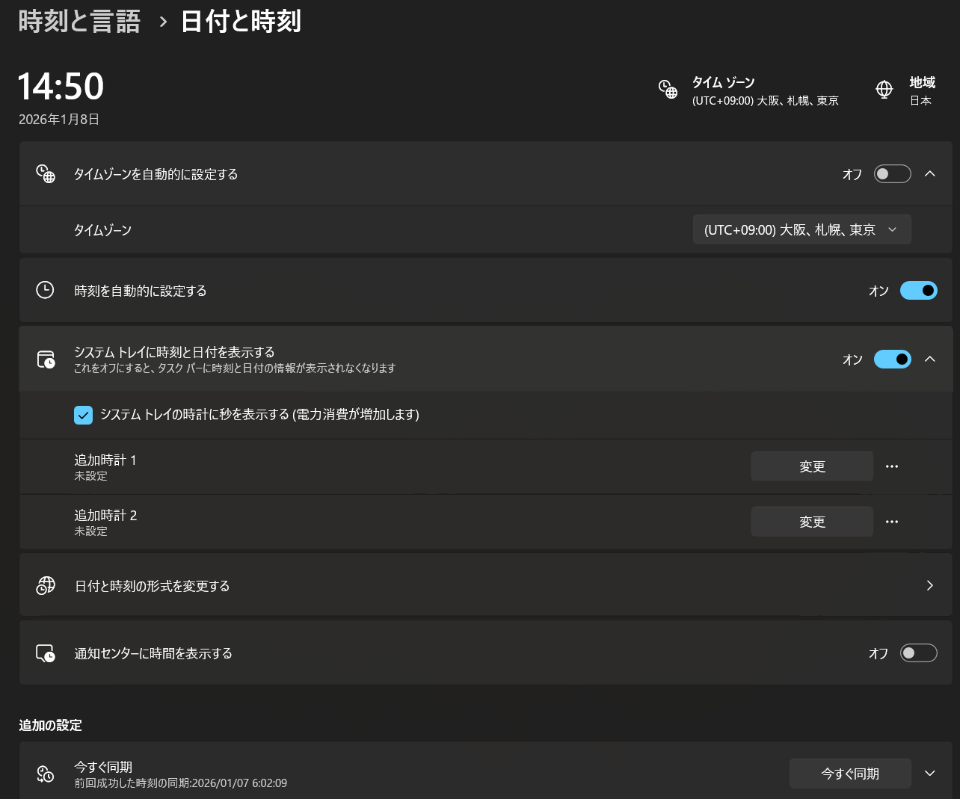This screenshot has width=960, height=799.
Task: Open more options for 追加時計 2
Action: point(892,522)
